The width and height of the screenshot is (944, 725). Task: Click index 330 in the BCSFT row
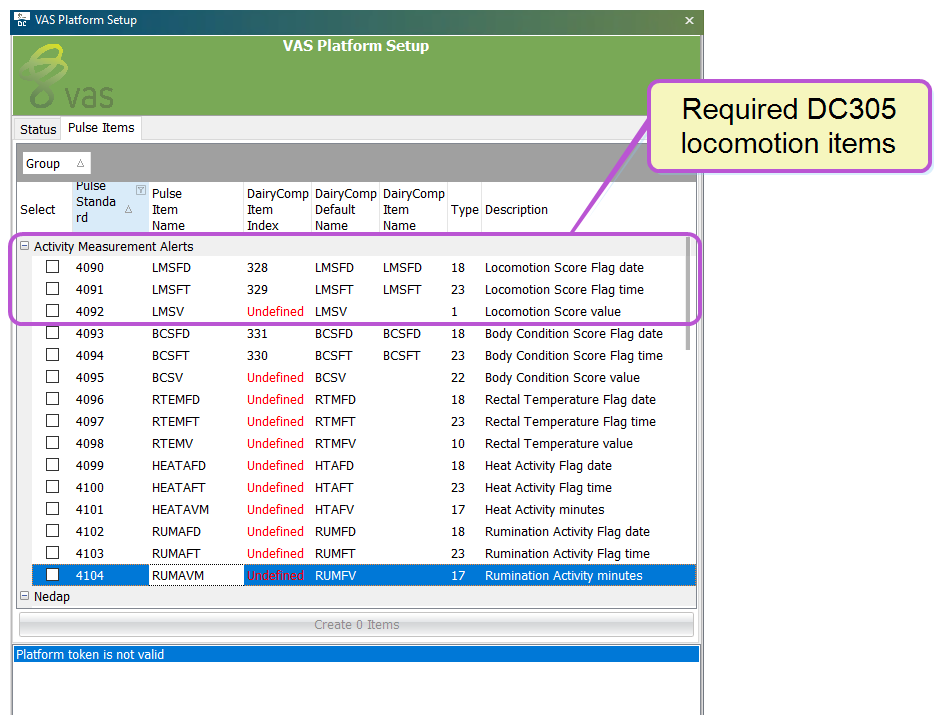(x=257, y=355)
